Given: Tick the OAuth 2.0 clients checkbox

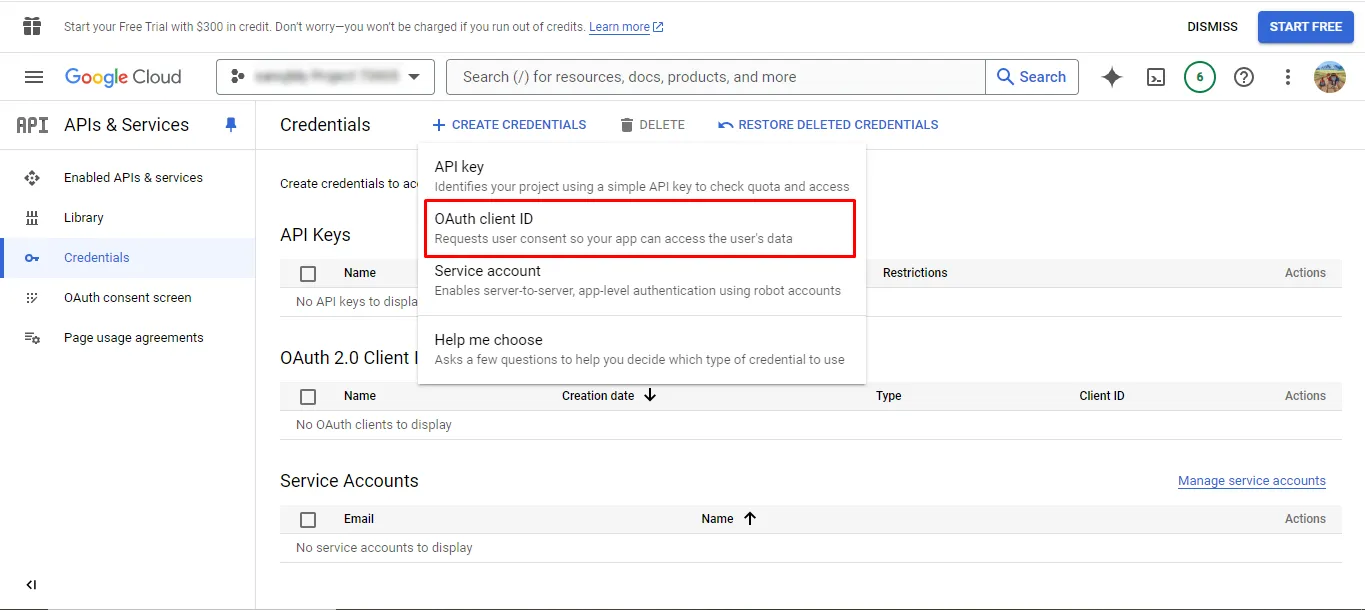Looking at the screenshot, I should pos(308,396).
